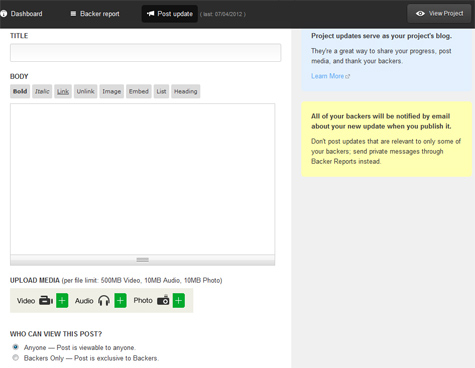Add Audio with the green plus

click(x=120, y=301)
